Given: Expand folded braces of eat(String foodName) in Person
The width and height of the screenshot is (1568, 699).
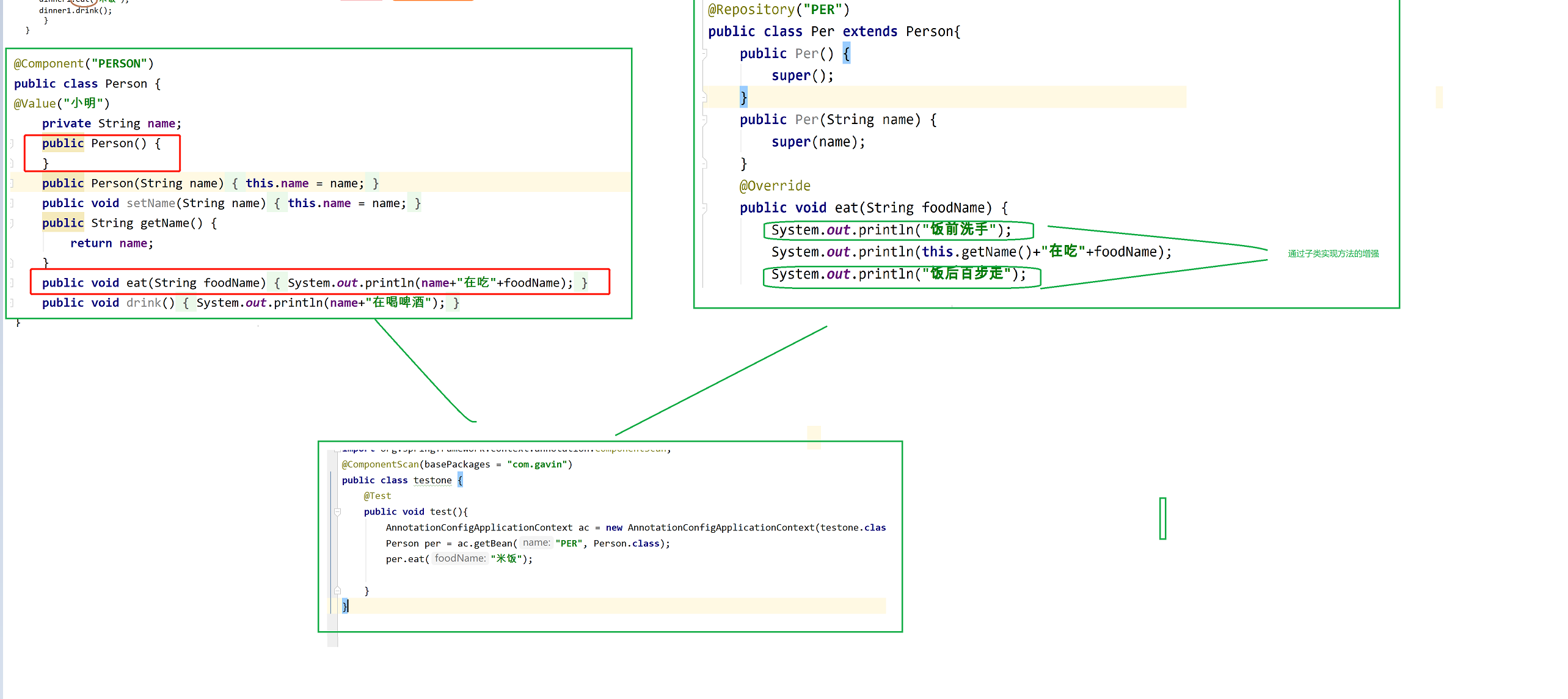Looking at the screenshot, I should pos(277,283).
